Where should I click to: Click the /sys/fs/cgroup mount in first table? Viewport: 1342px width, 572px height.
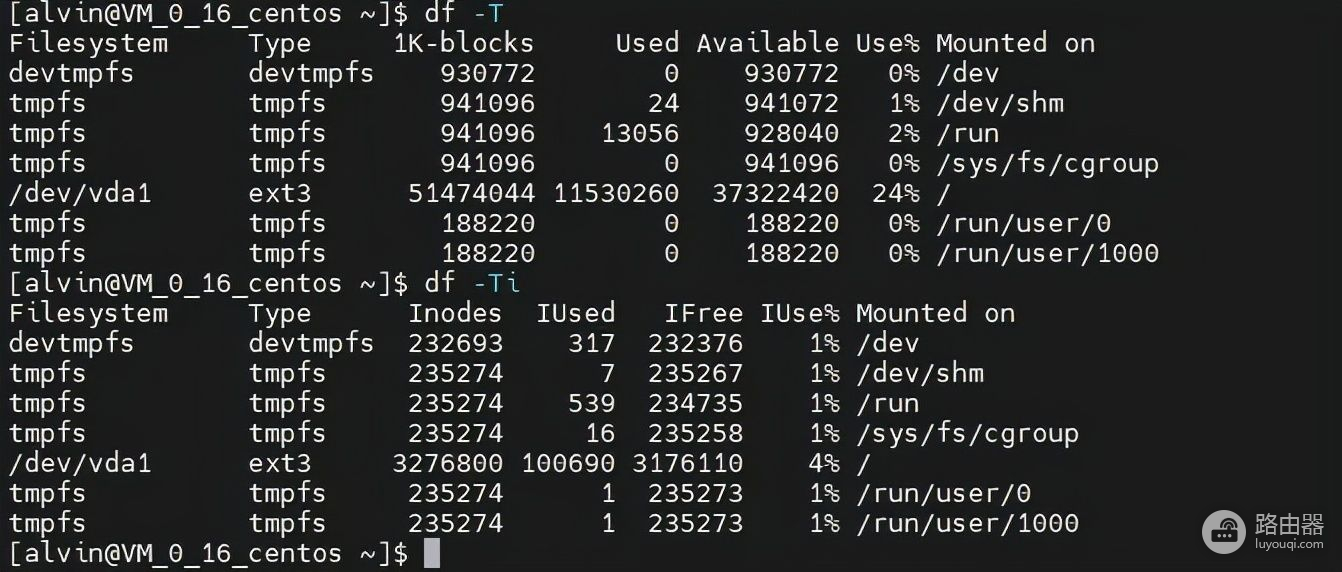click(1047, 163)
